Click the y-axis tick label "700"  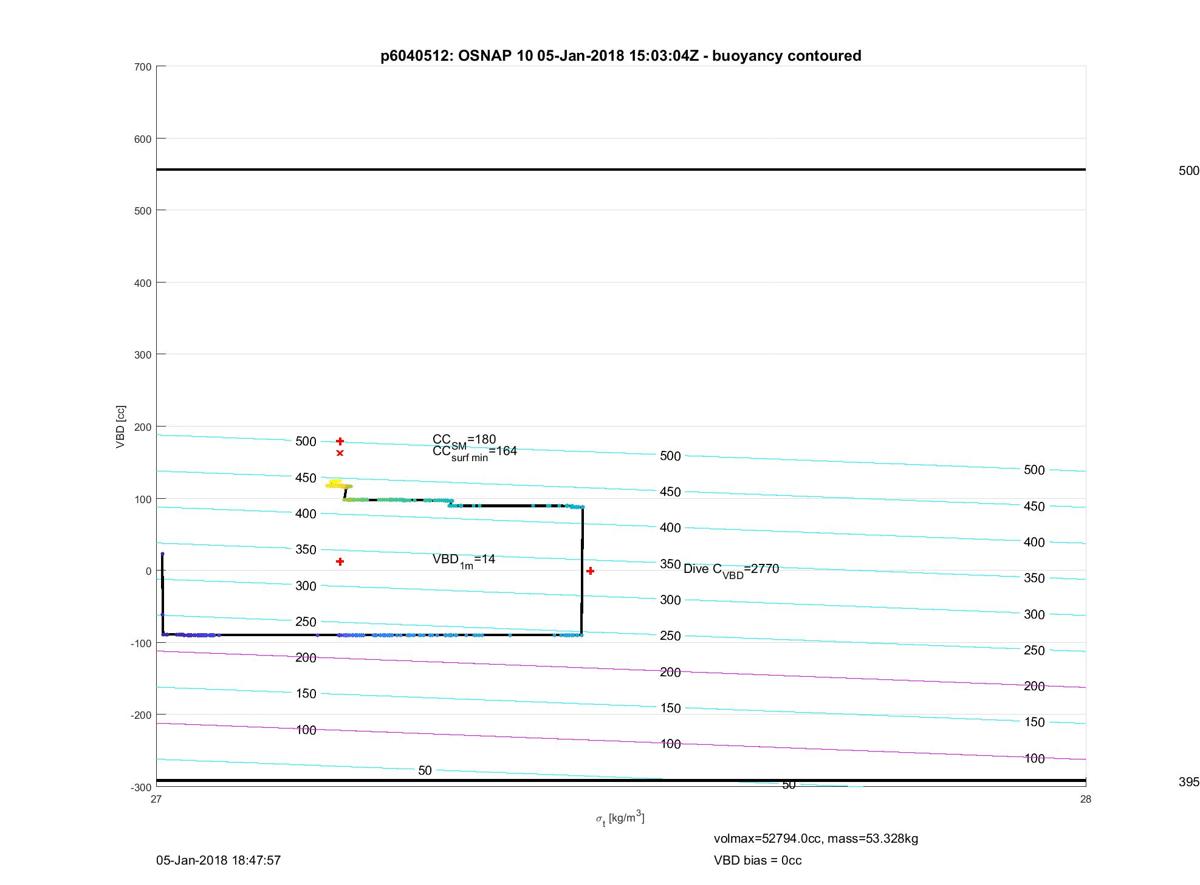tap(142, 67)
